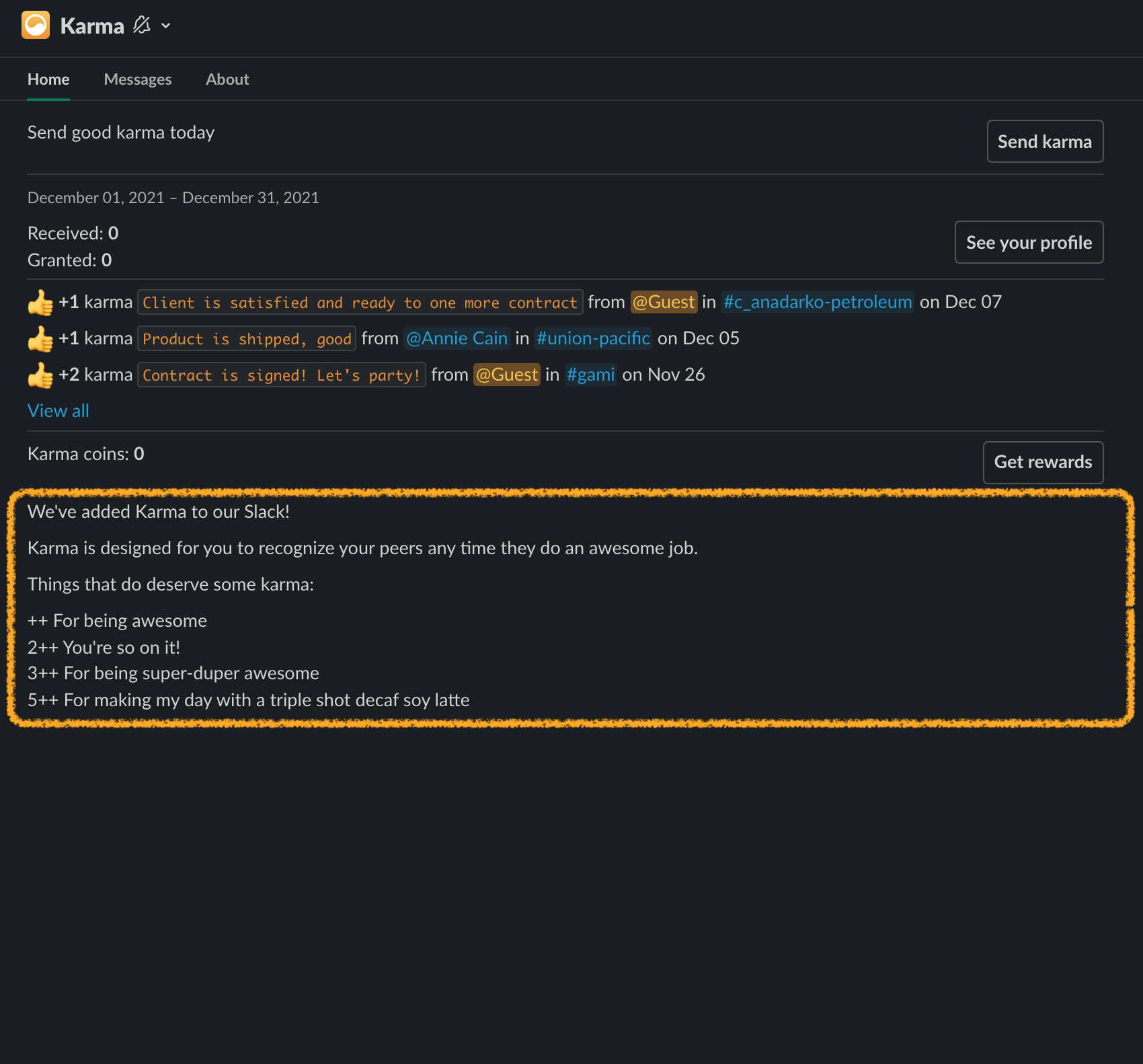Viewport: 1143px width, 1064px height.
Task: Click 'on Nov 26' date text
Action: pos(664,375)
